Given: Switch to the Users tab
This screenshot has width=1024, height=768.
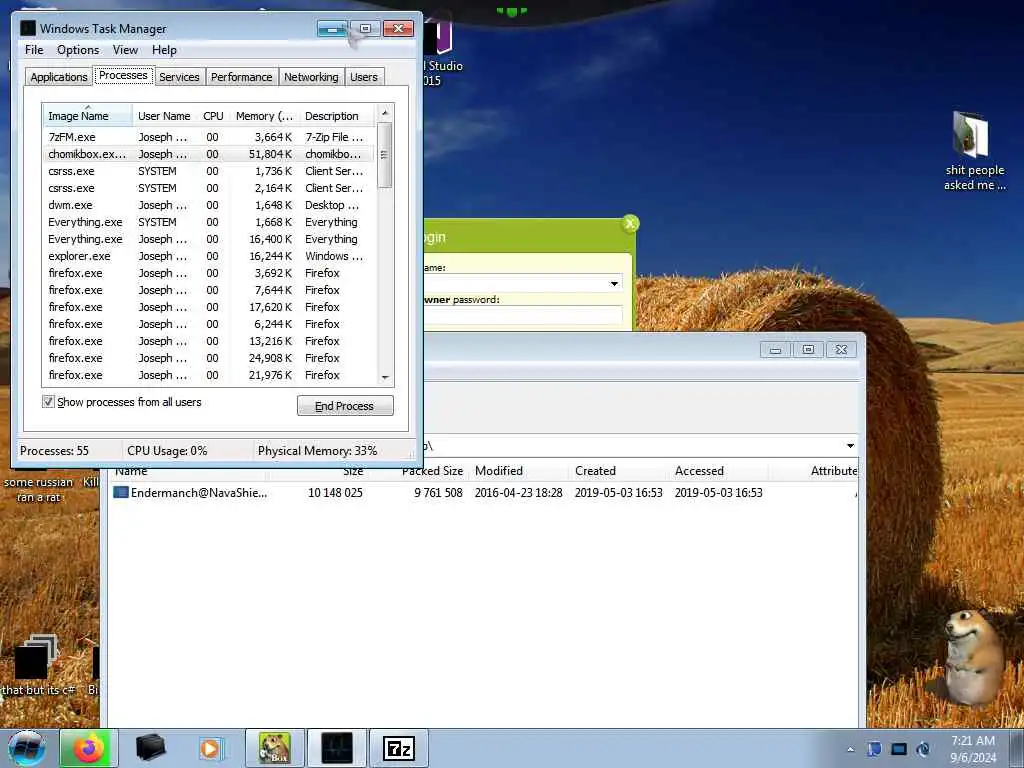Looking at the screenshot, I should [363, 77].
